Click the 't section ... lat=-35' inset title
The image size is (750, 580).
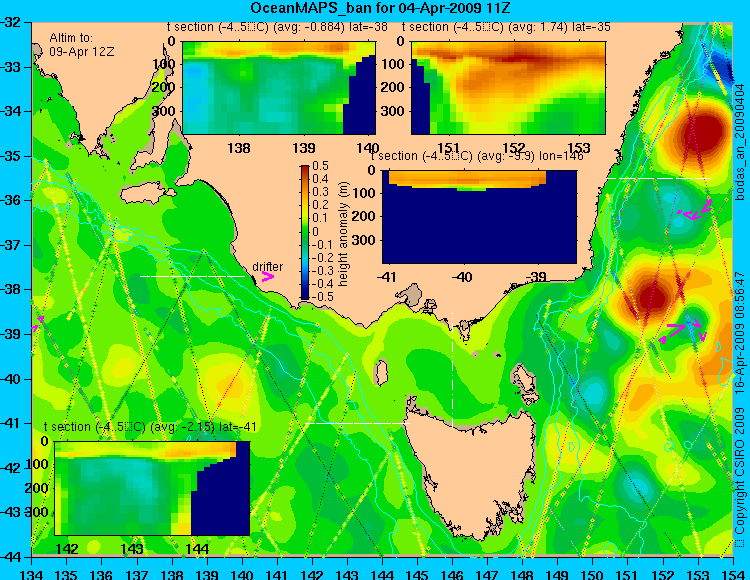click(x=506, y=27)
